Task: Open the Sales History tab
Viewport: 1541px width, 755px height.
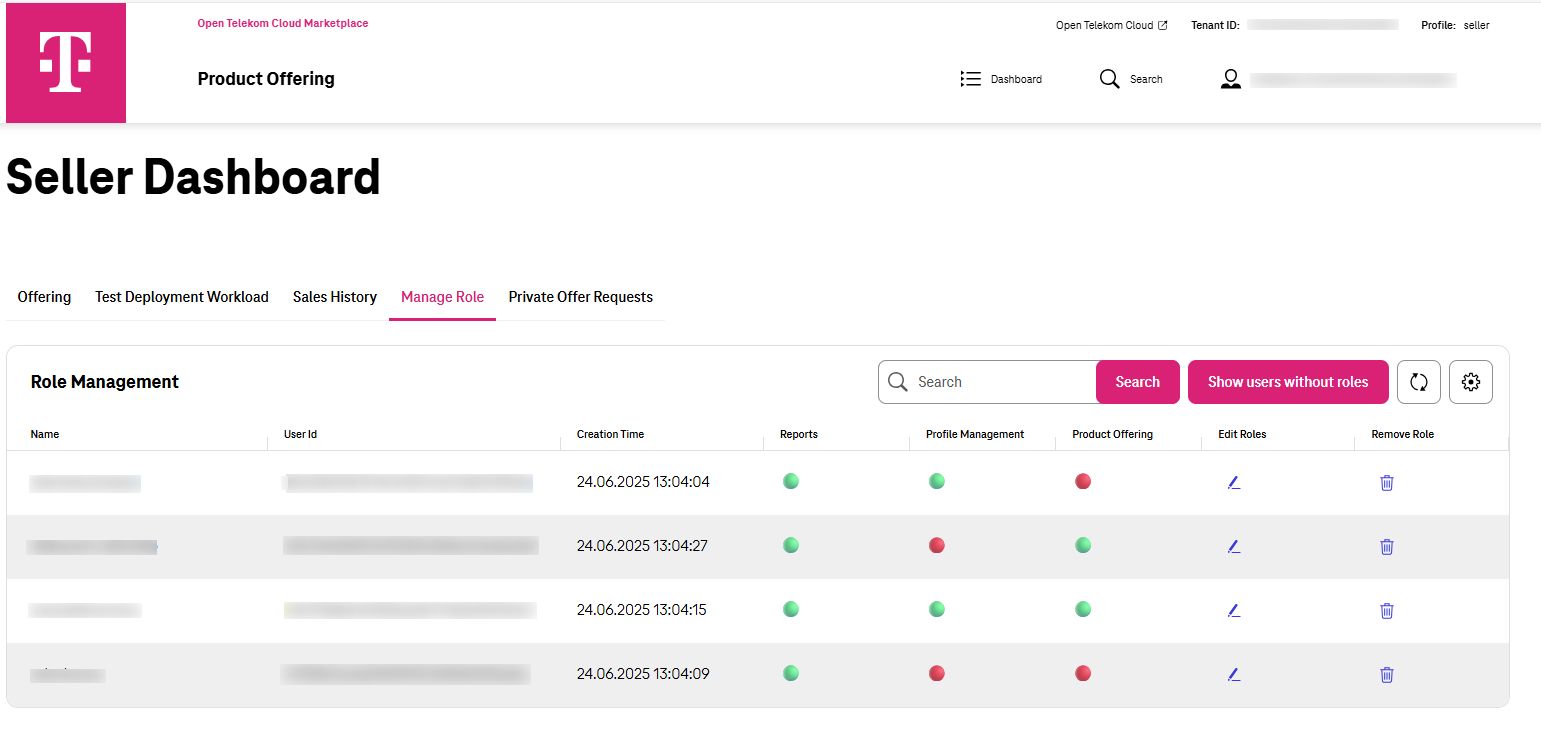Action: [335, 297]
